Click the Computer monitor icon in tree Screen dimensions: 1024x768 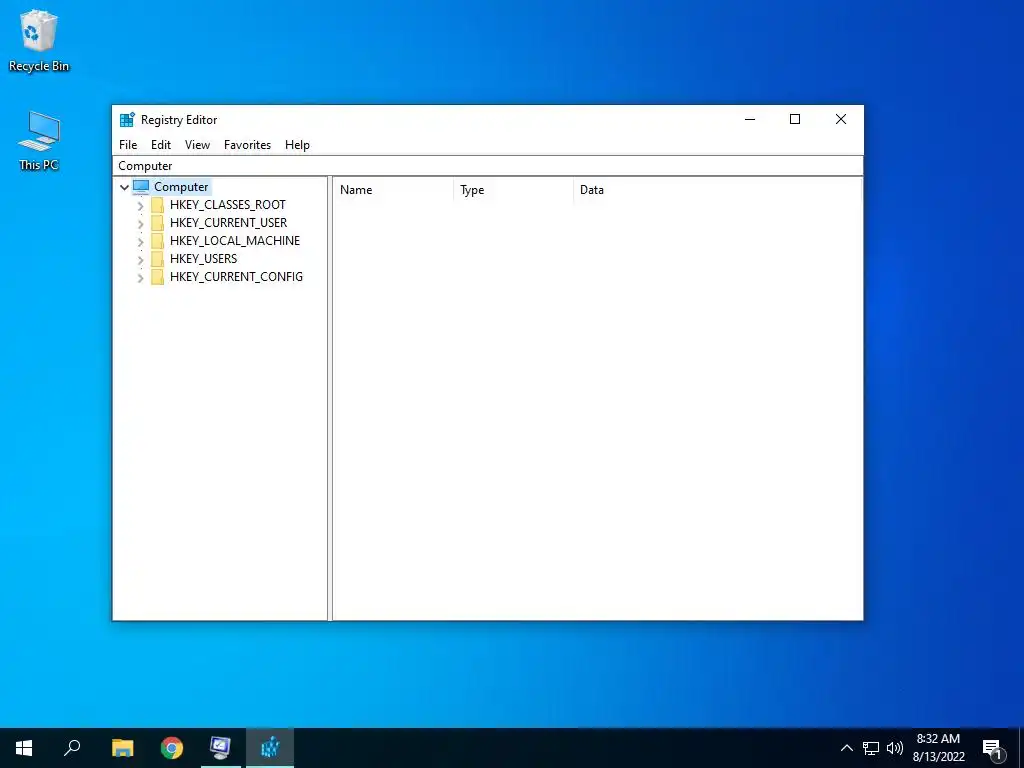(141, 187)
